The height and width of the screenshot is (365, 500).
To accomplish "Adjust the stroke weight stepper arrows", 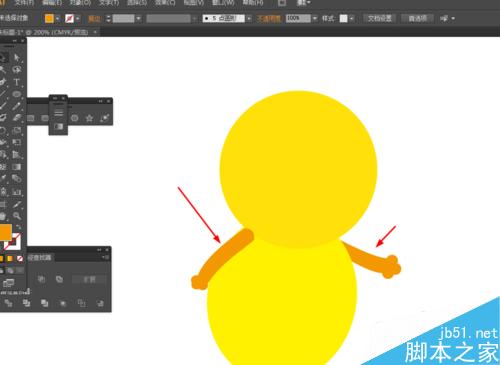I will (108, 19).
